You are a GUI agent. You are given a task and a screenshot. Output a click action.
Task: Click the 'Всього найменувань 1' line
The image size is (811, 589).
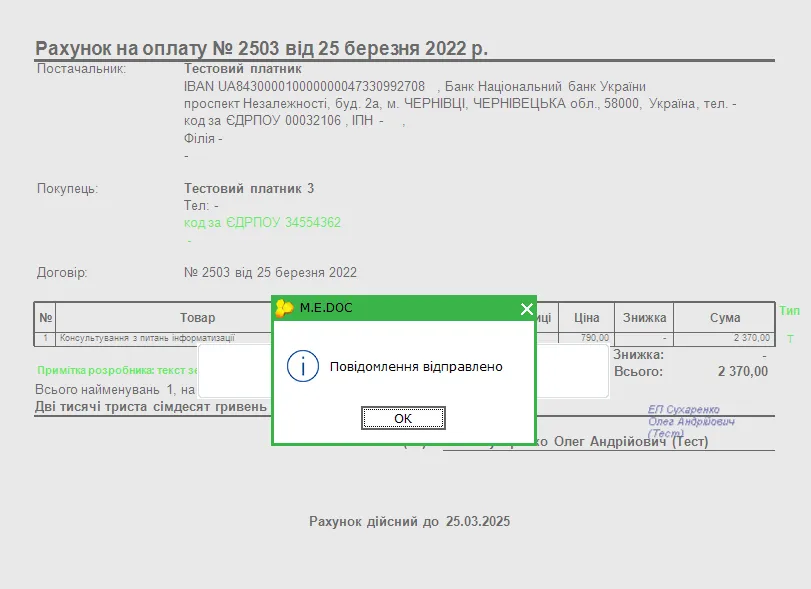pos(115,389)
